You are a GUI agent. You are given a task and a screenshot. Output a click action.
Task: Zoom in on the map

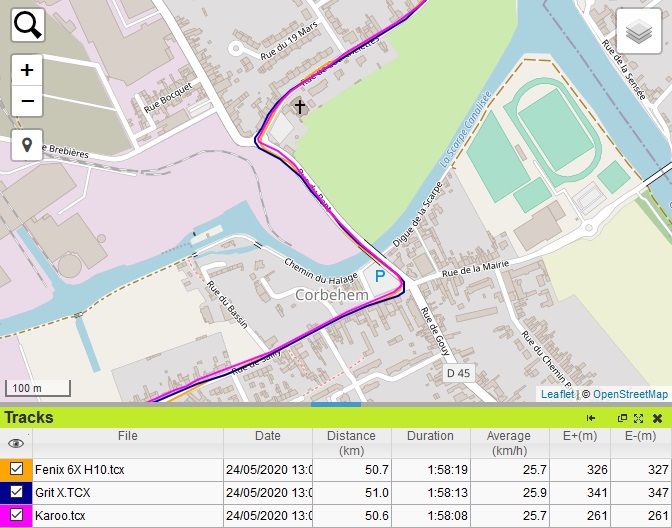tap(27, 70)
